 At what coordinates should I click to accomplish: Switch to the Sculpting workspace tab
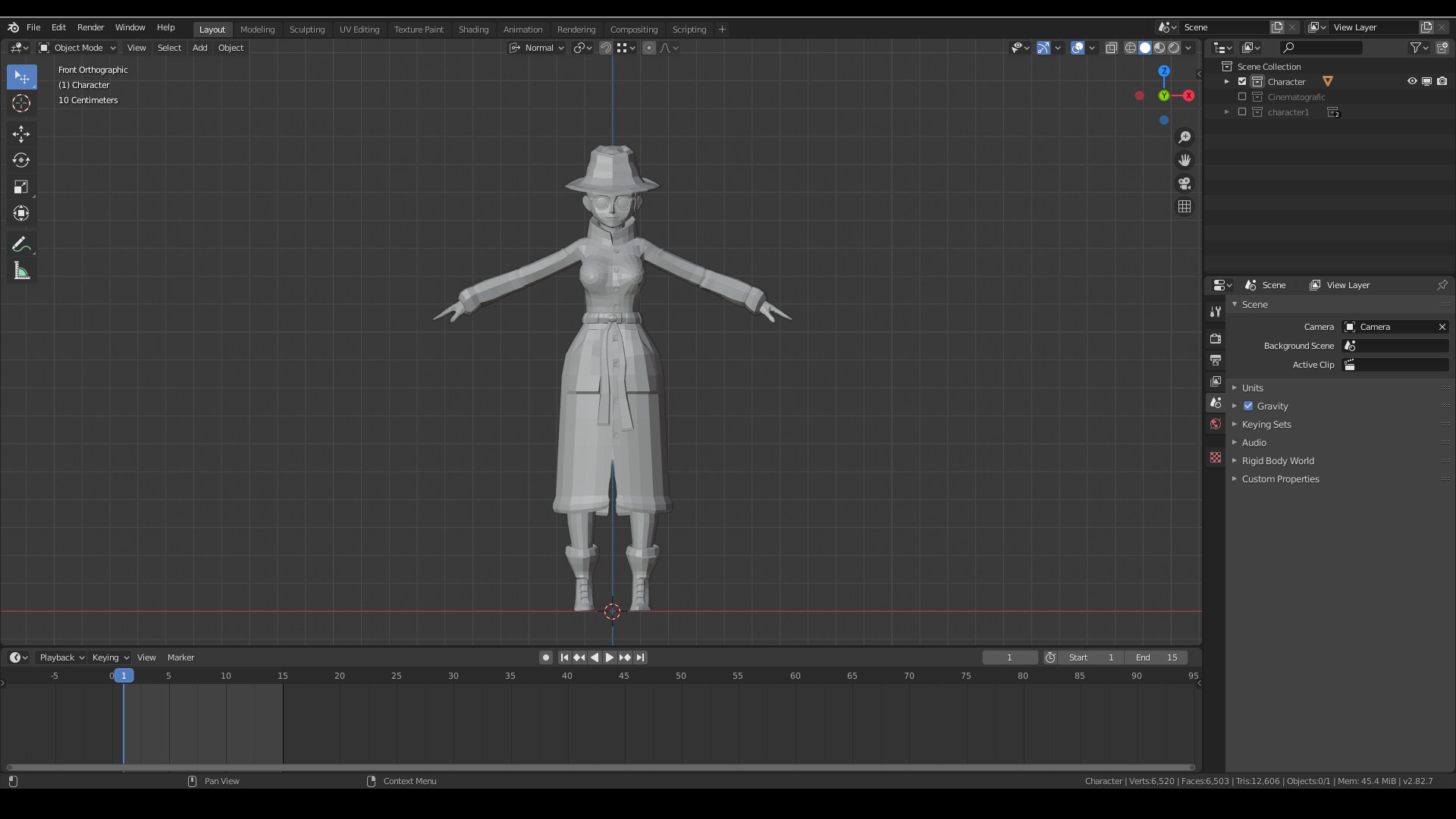click(307, 30)
